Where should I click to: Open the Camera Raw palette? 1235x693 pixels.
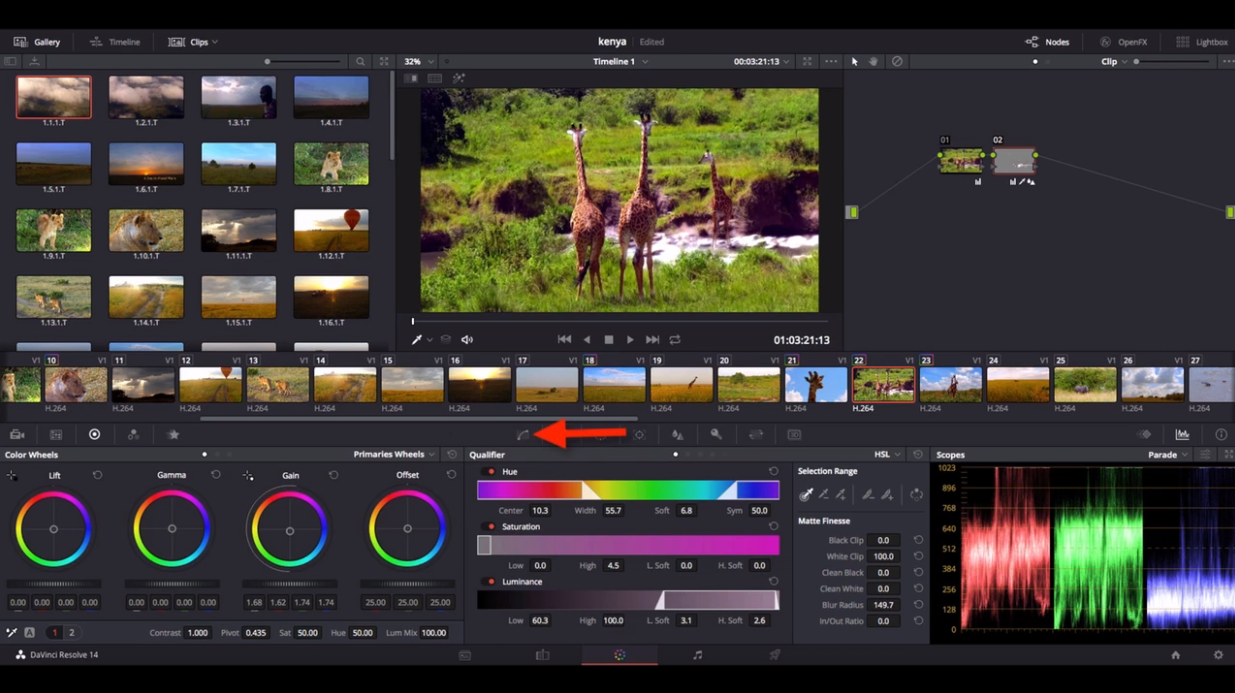tap(17, 435)
